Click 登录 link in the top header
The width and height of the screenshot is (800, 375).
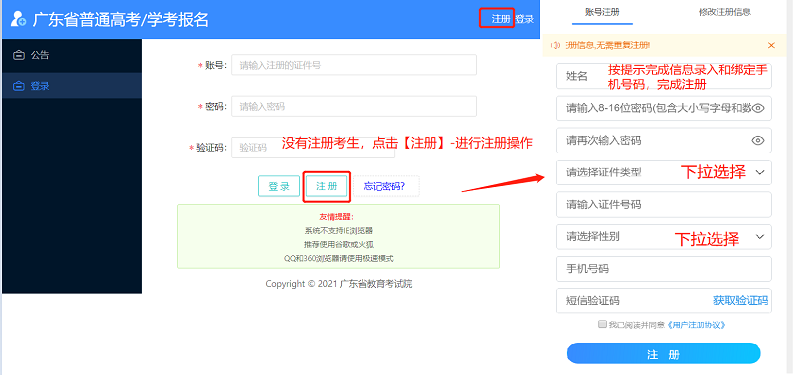524,19
